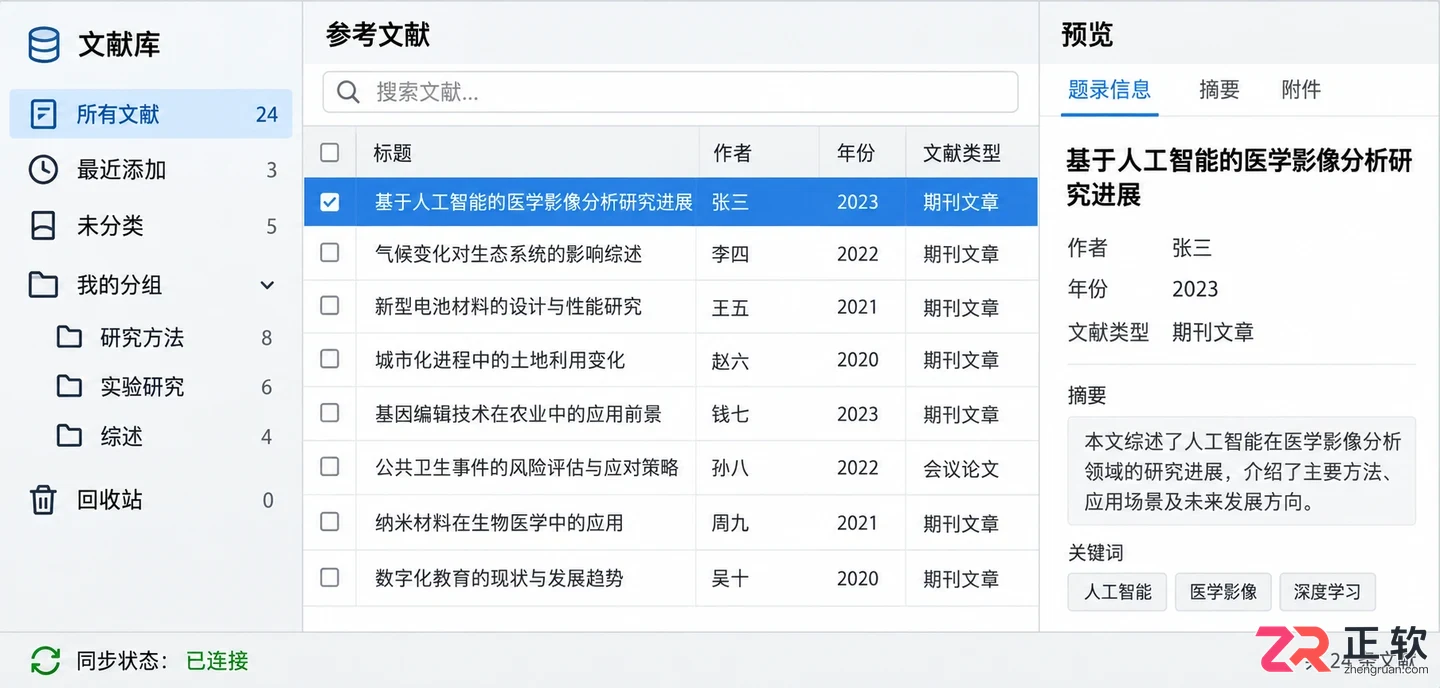The image size is (1440, 688).
Task: Check the 新型电池材料的设计与性能研究 row checkbox
Action: [x=330, y=306]
